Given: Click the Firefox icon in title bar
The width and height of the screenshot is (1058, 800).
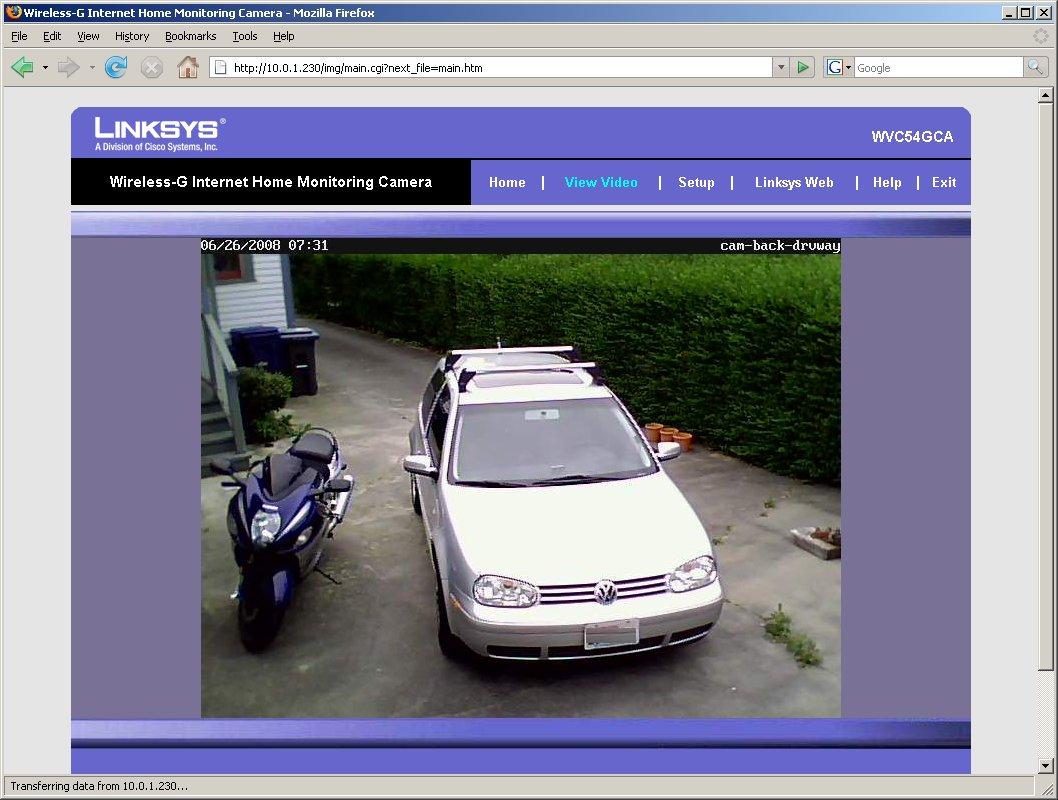Looking at the screenshot, I should (13, 12).
